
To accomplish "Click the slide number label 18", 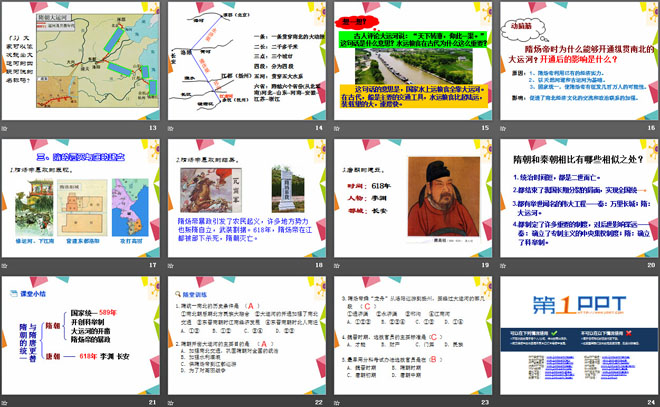I will coord(319,265).
